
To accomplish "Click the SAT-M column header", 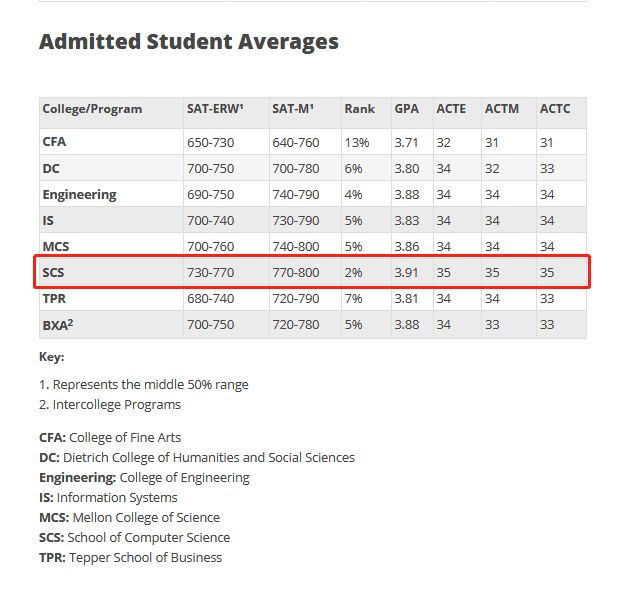I will click(x=293, y=109).
